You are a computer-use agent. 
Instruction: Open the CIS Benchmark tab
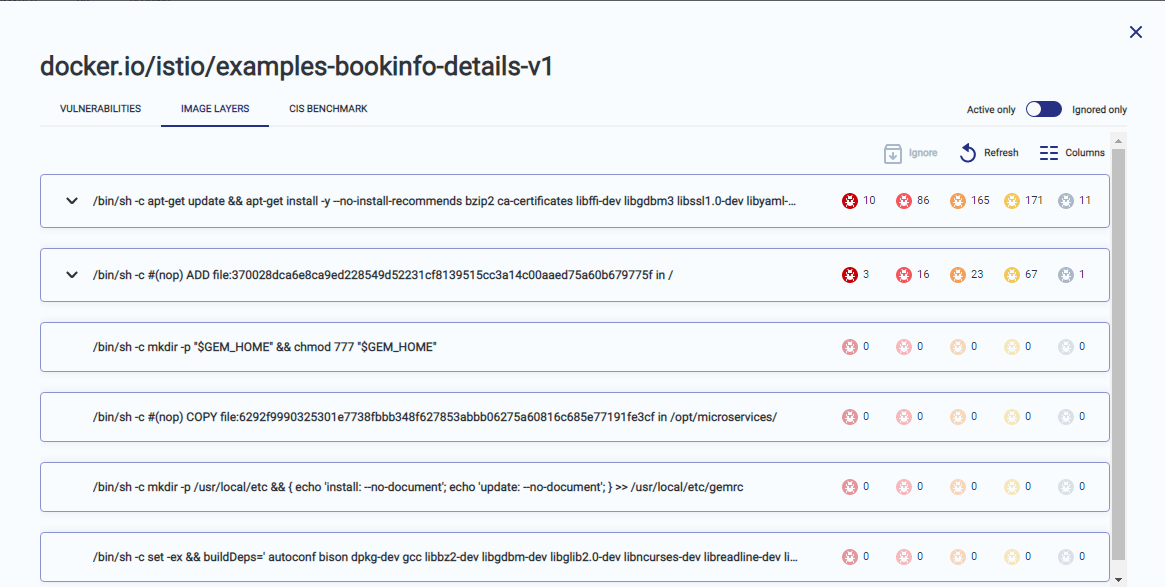pos(328,108)
